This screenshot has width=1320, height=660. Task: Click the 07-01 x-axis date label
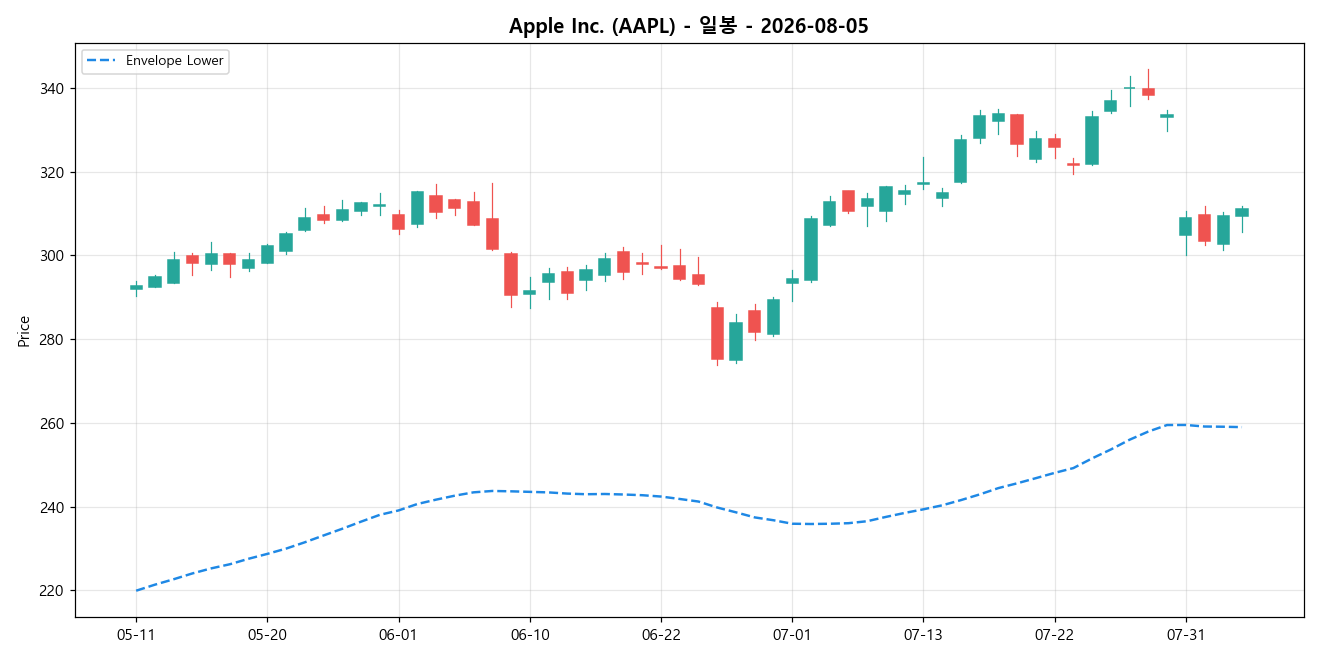[792, 635]
